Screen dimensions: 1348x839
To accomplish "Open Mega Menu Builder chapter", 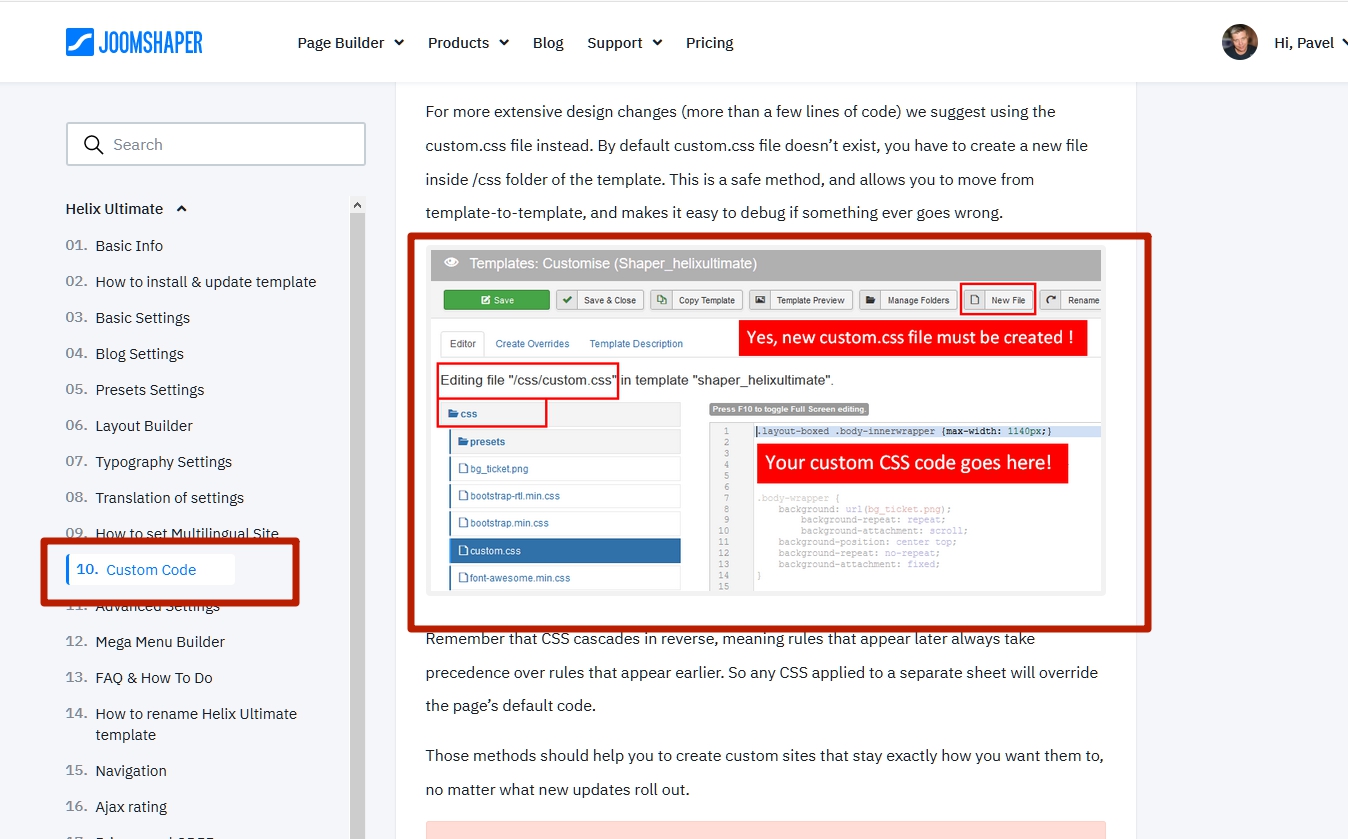I will click(x=160, y=642).
